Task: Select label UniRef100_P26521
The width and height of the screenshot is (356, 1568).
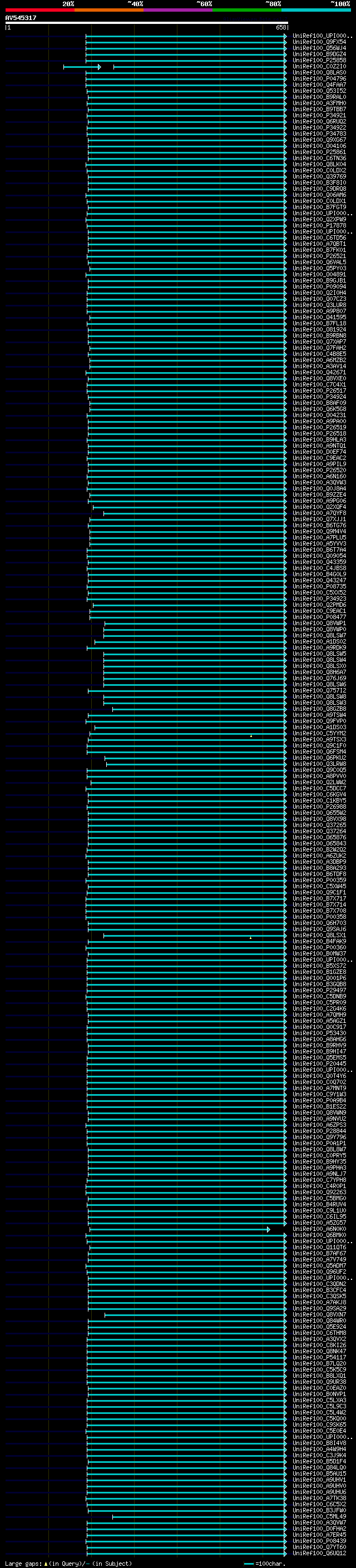Action: pyautogui.click(x=319, y=256)
